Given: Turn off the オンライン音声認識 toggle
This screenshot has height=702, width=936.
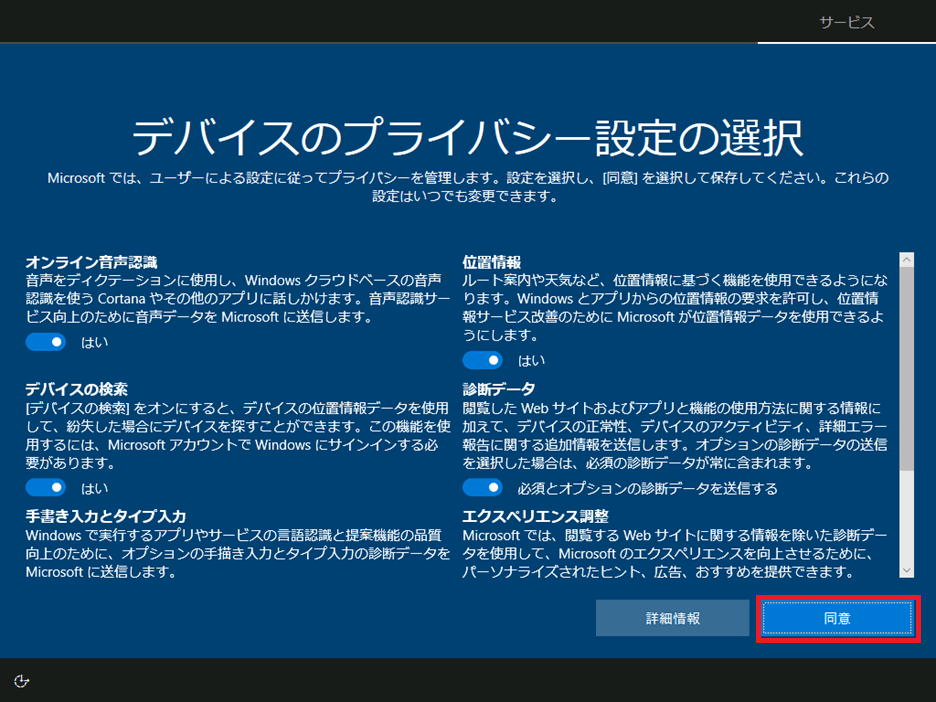Looking at the screenshot, I should (x=46, y=342).
